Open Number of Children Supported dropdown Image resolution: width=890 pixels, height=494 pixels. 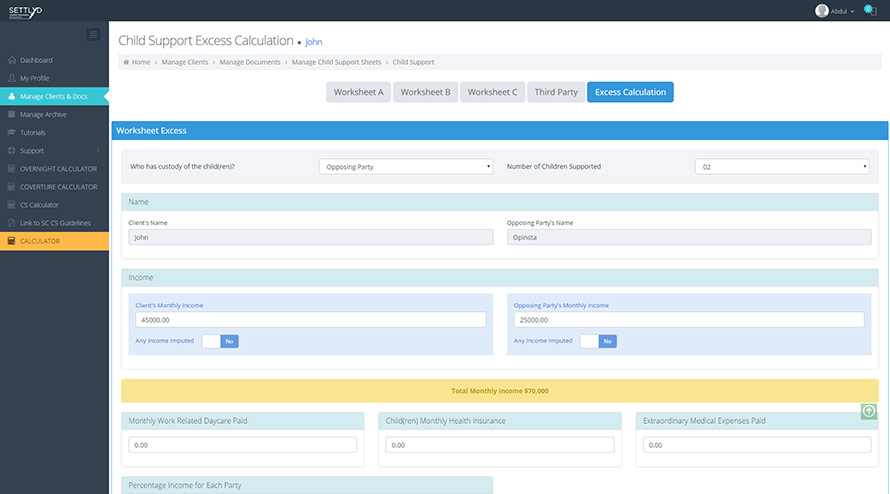click(x=782, y=167)
